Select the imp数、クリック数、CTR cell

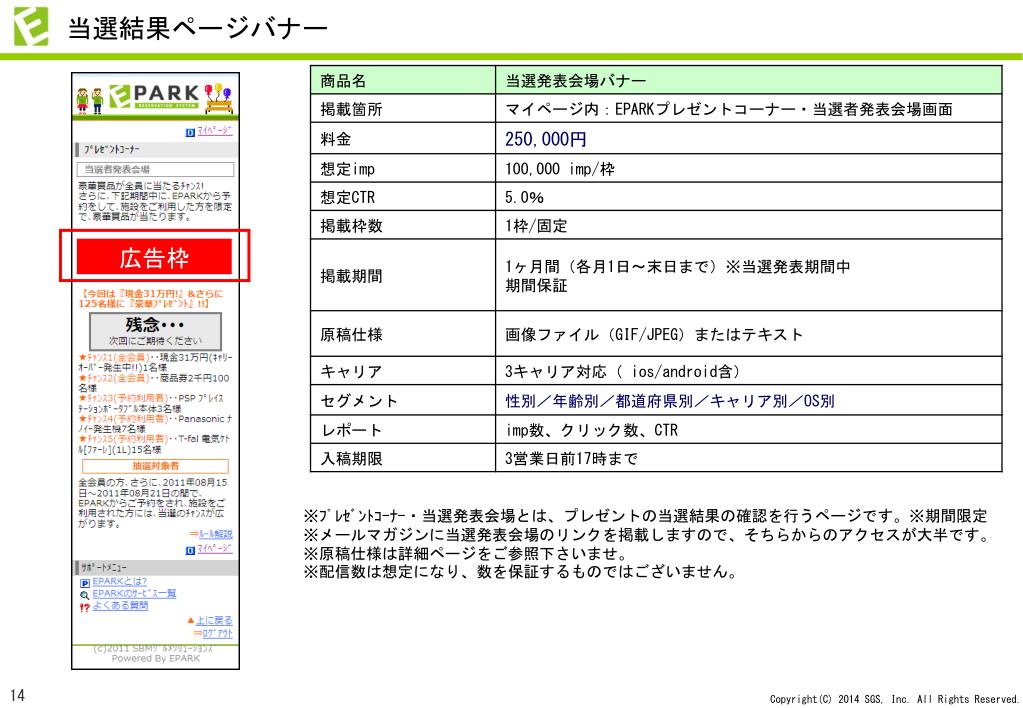point(748,429)
